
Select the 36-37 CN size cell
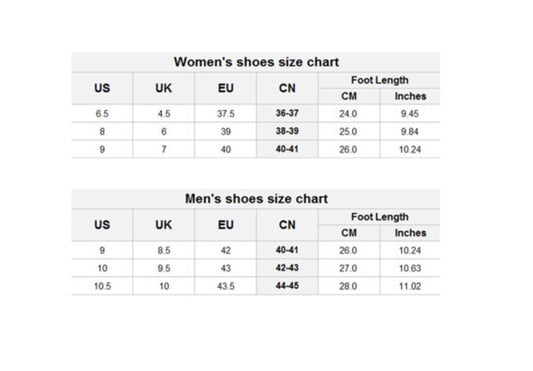pyautogui.click(x=287, y=113)
